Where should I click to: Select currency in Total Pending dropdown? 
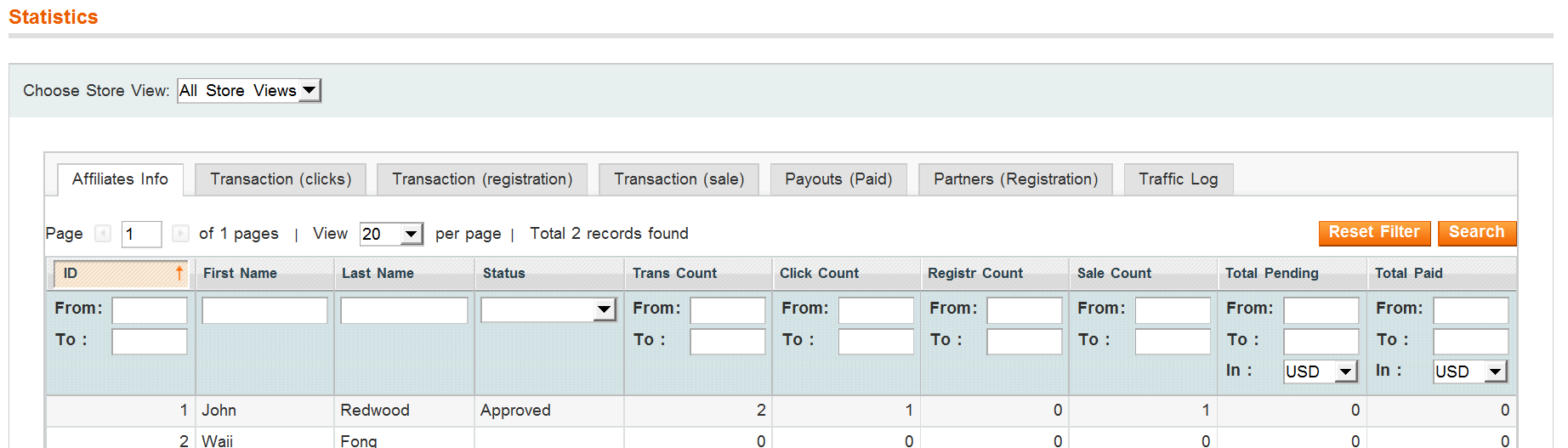1320,371
